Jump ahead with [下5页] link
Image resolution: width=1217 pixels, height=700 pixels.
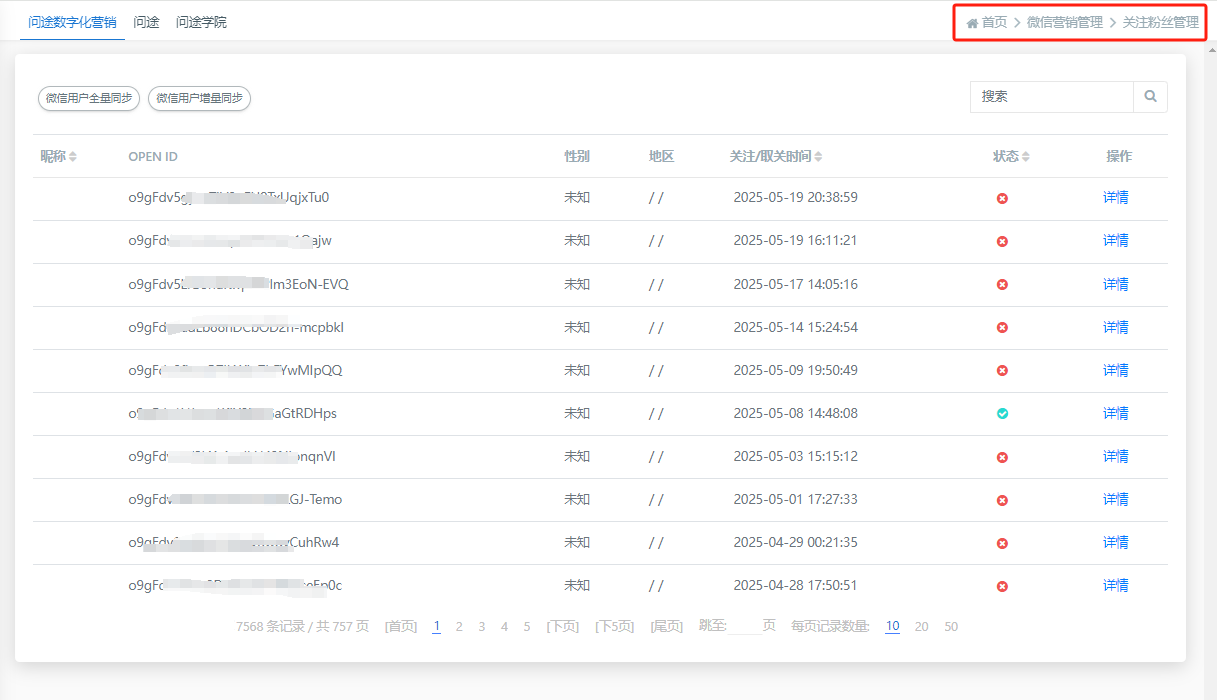point(614,627)
